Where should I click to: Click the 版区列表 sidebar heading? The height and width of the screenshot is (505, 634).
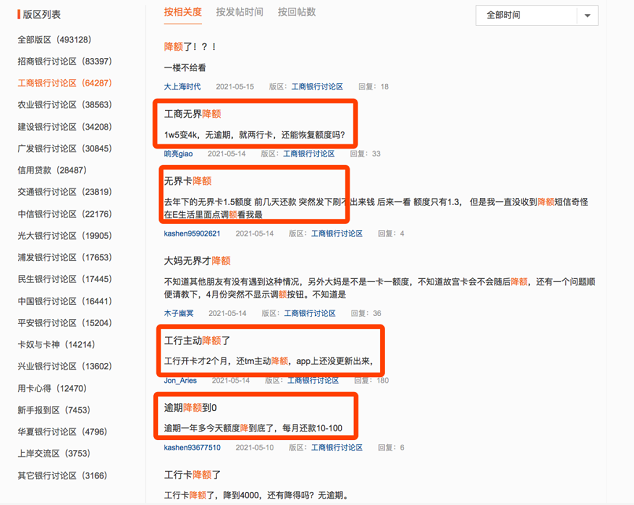[41, 15]
